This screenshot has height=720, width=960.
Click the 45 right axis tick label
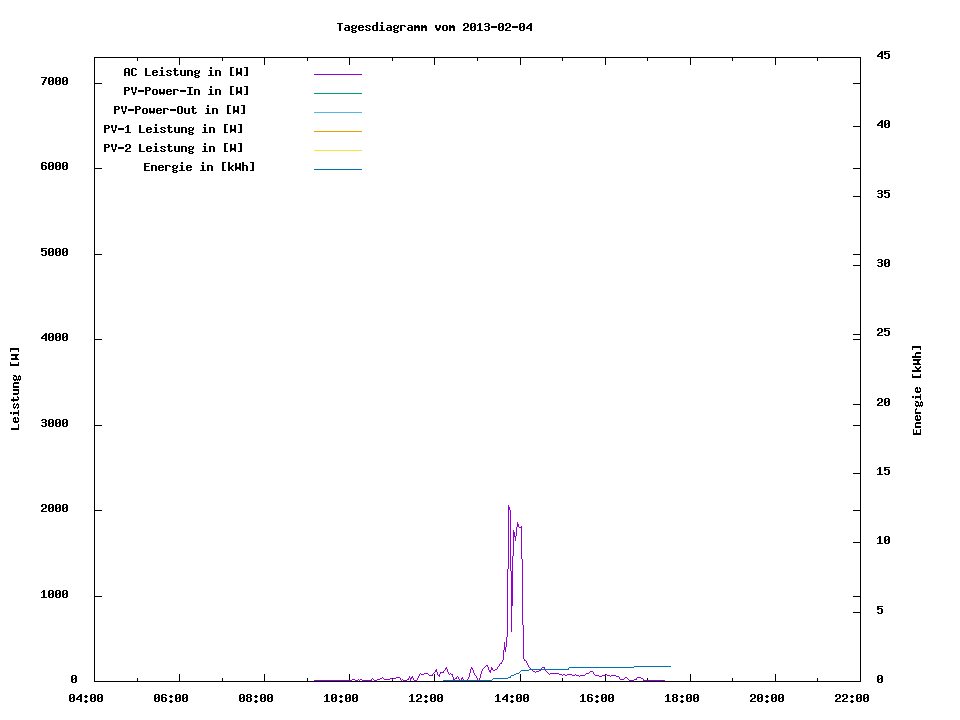(883, 55)
